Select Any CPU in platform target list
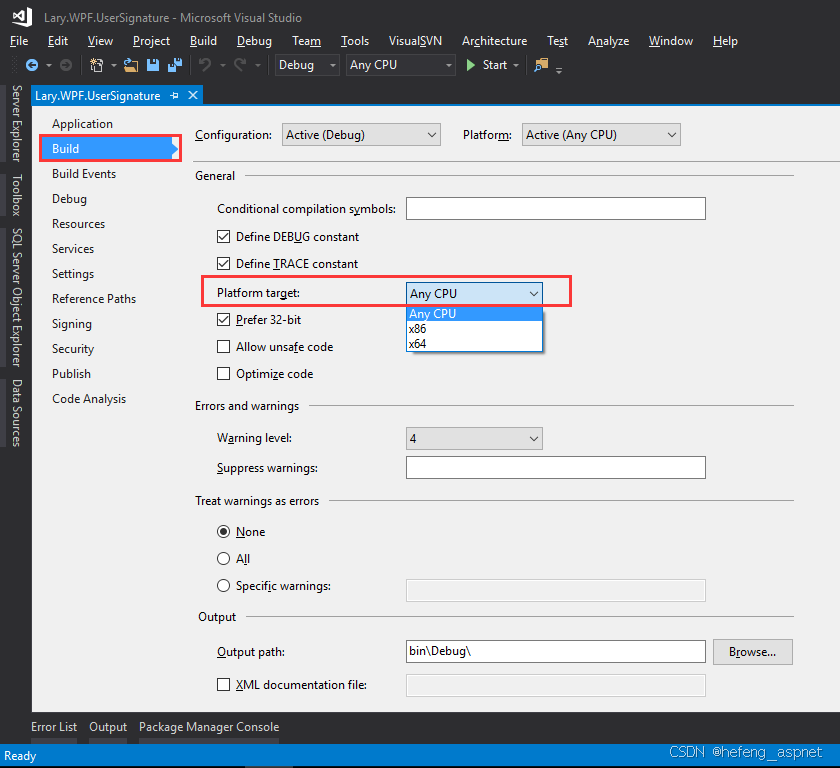 click(474, 314)
